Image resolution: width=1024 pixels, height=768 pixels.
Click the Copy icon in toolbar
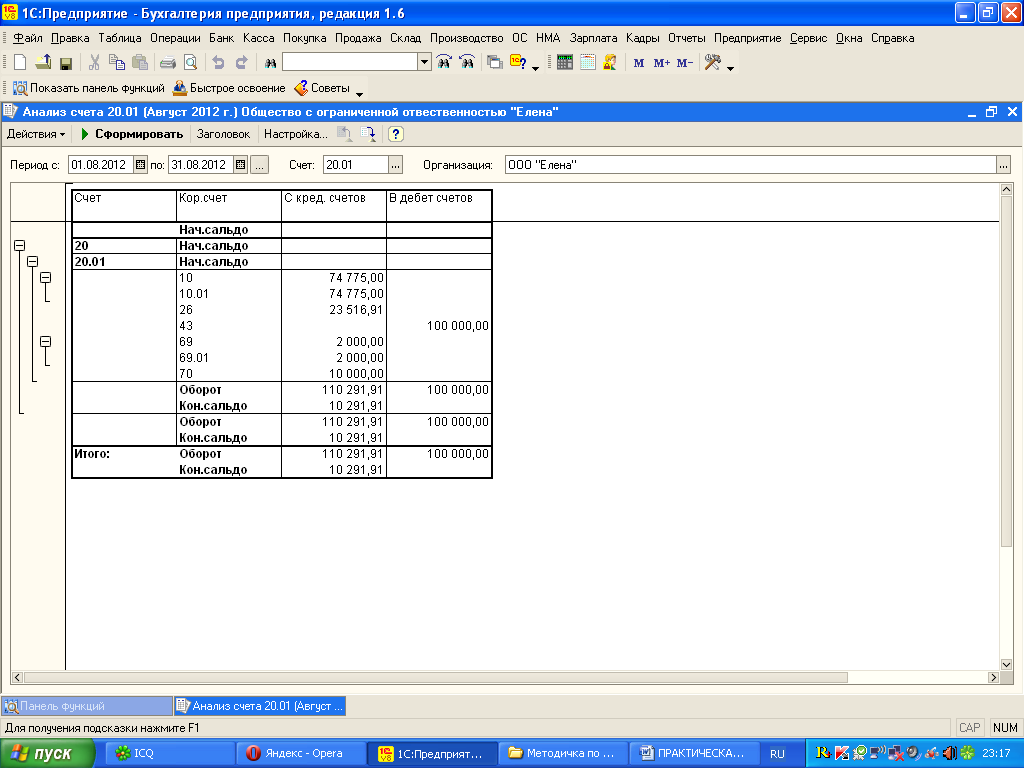[117, 63]
